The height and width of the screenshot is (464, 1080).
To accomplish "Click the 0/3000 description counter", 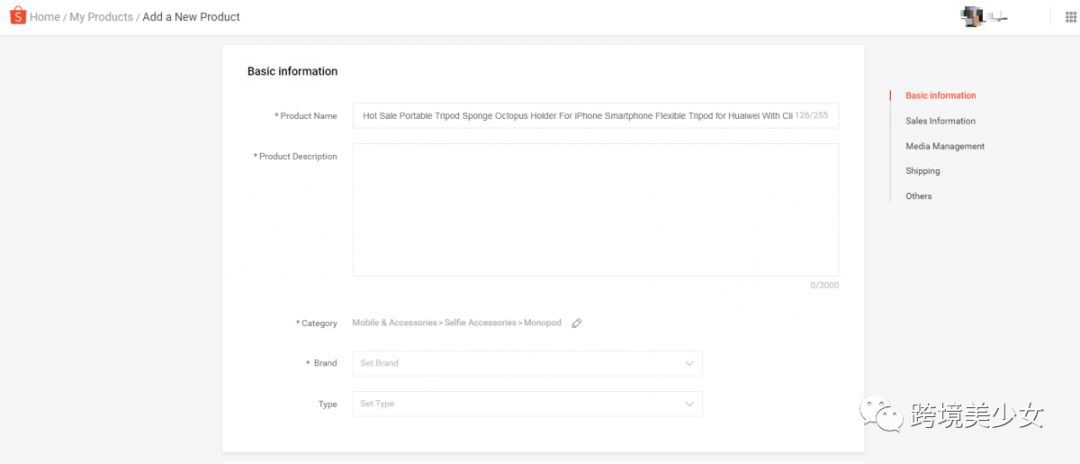I will (x=824, y=285).
